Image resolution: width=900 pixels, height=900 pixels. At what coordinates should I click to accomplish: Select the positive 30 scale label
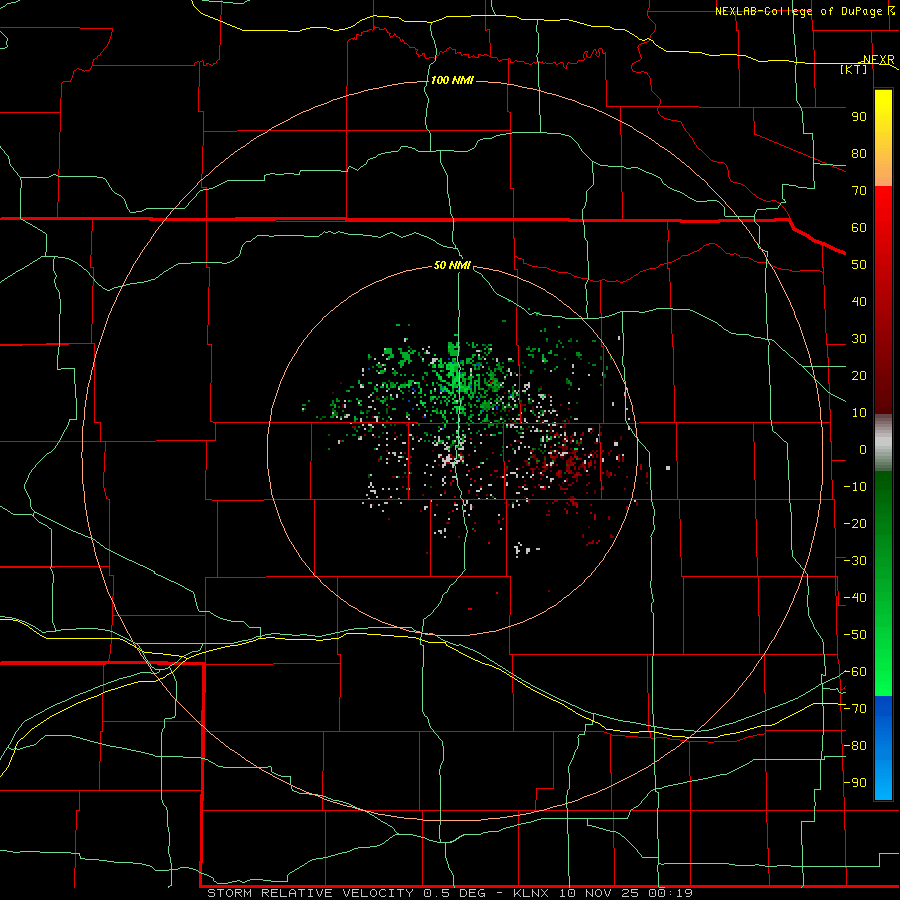point(859,339)
